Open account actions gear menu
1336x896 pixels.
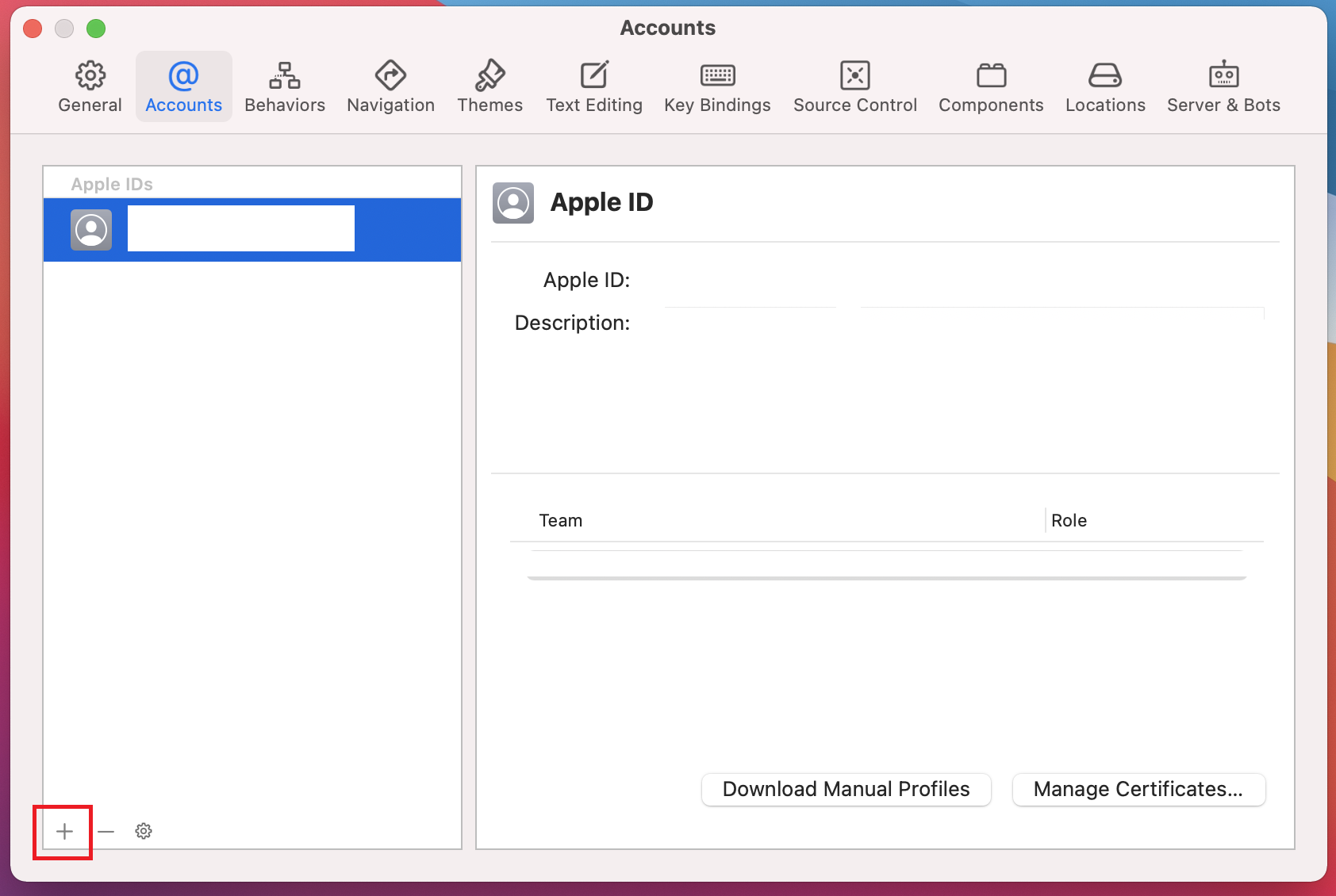click(x=144, y=831)
